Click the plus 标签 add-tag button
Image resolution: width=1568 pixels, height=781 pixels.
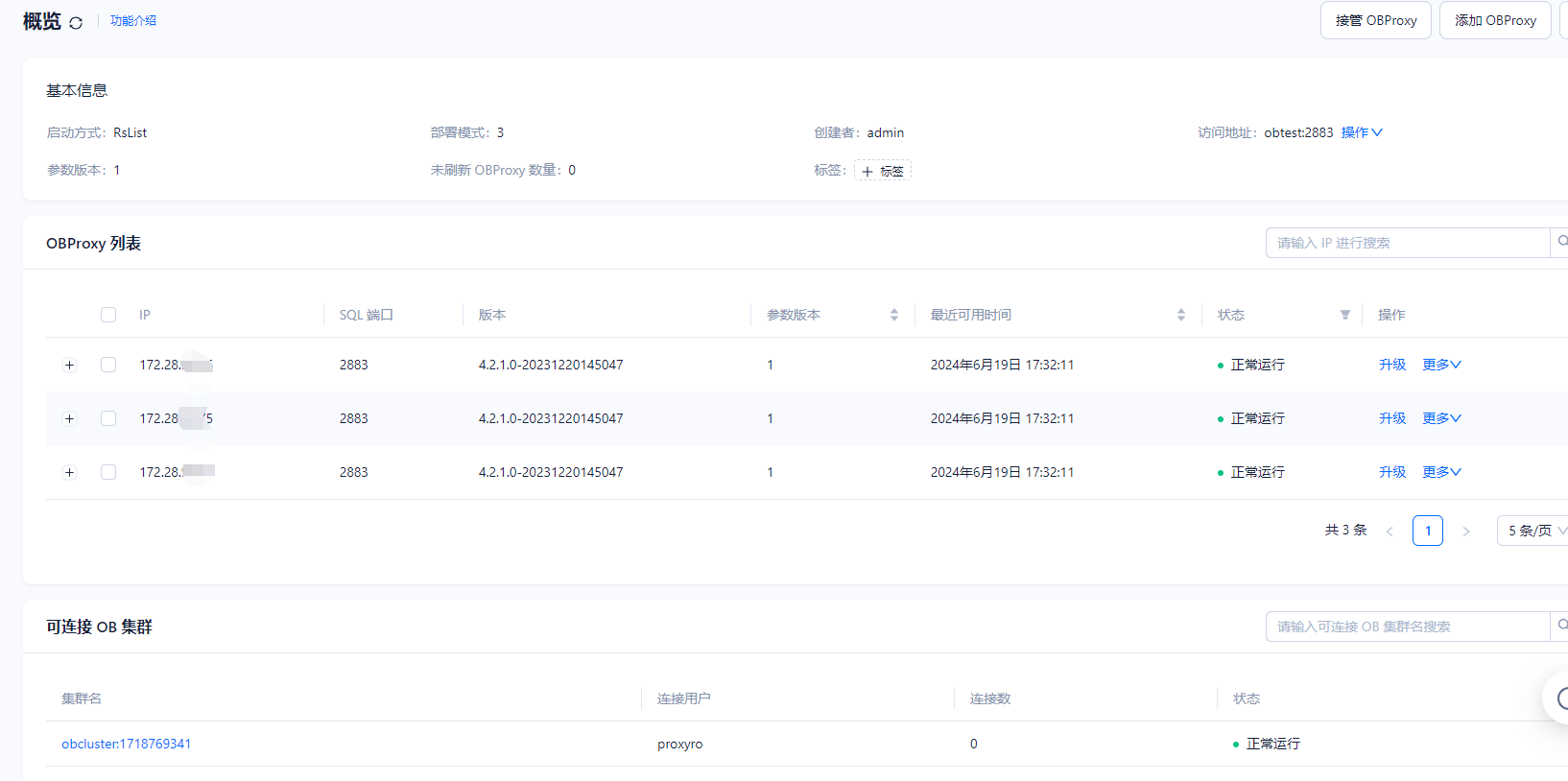click(x=883, y=171)
